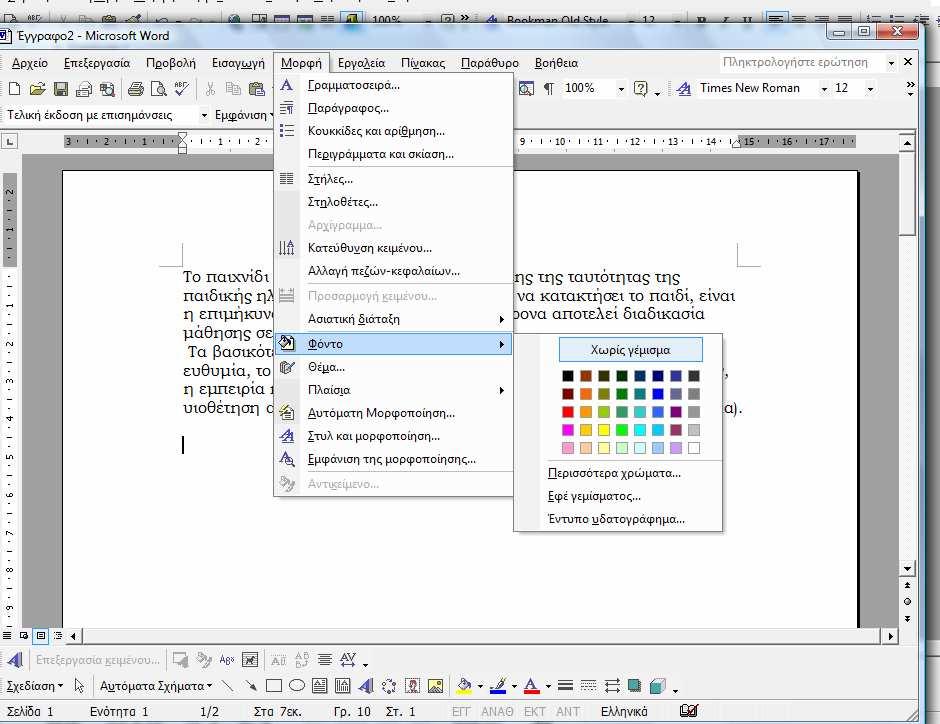Click the Χωρίς γέμισμα button
This screenshot has width=940, height=724.
coord(631,349)
